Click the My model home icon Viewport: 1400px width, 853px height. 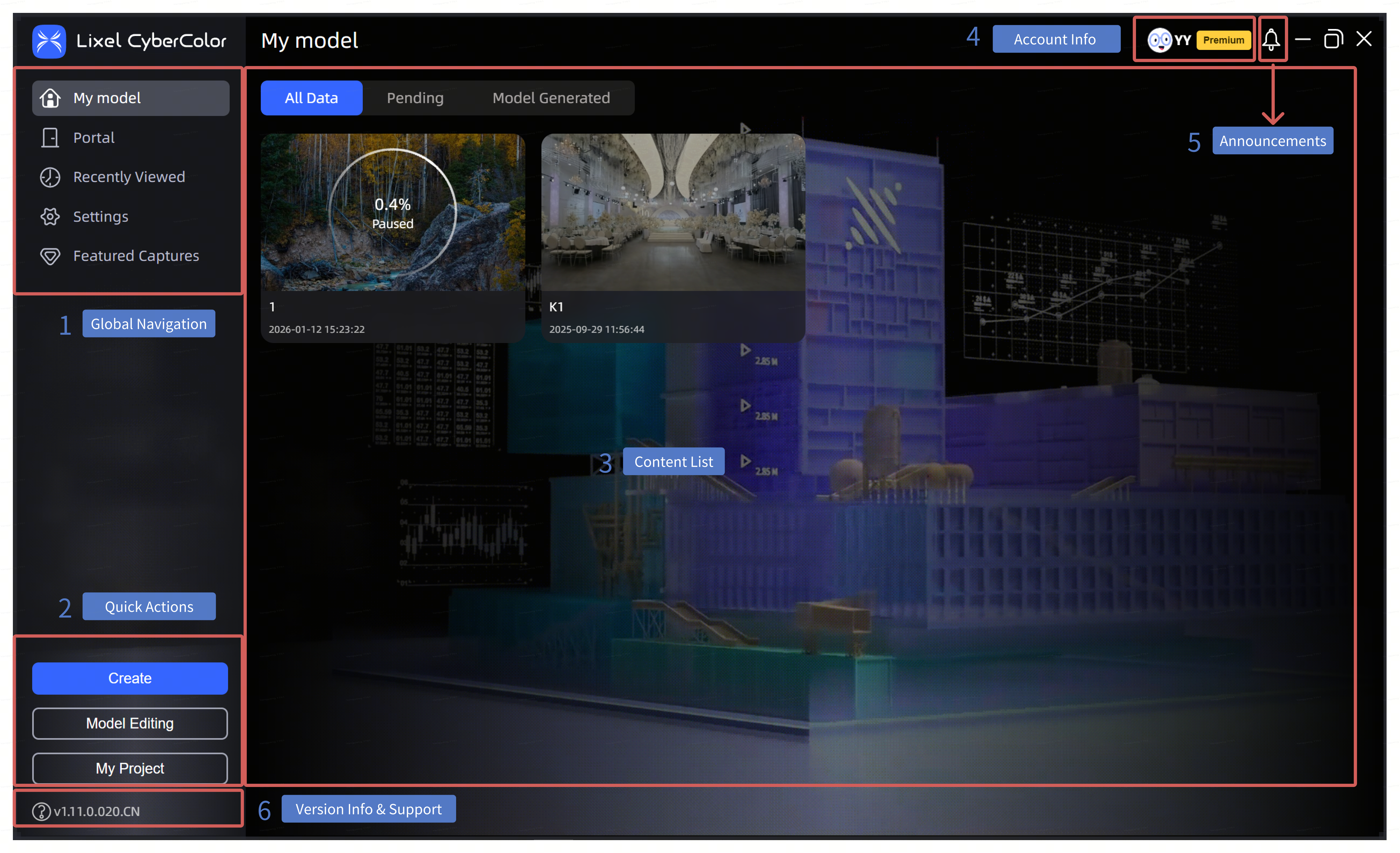[x=50, y=98]
